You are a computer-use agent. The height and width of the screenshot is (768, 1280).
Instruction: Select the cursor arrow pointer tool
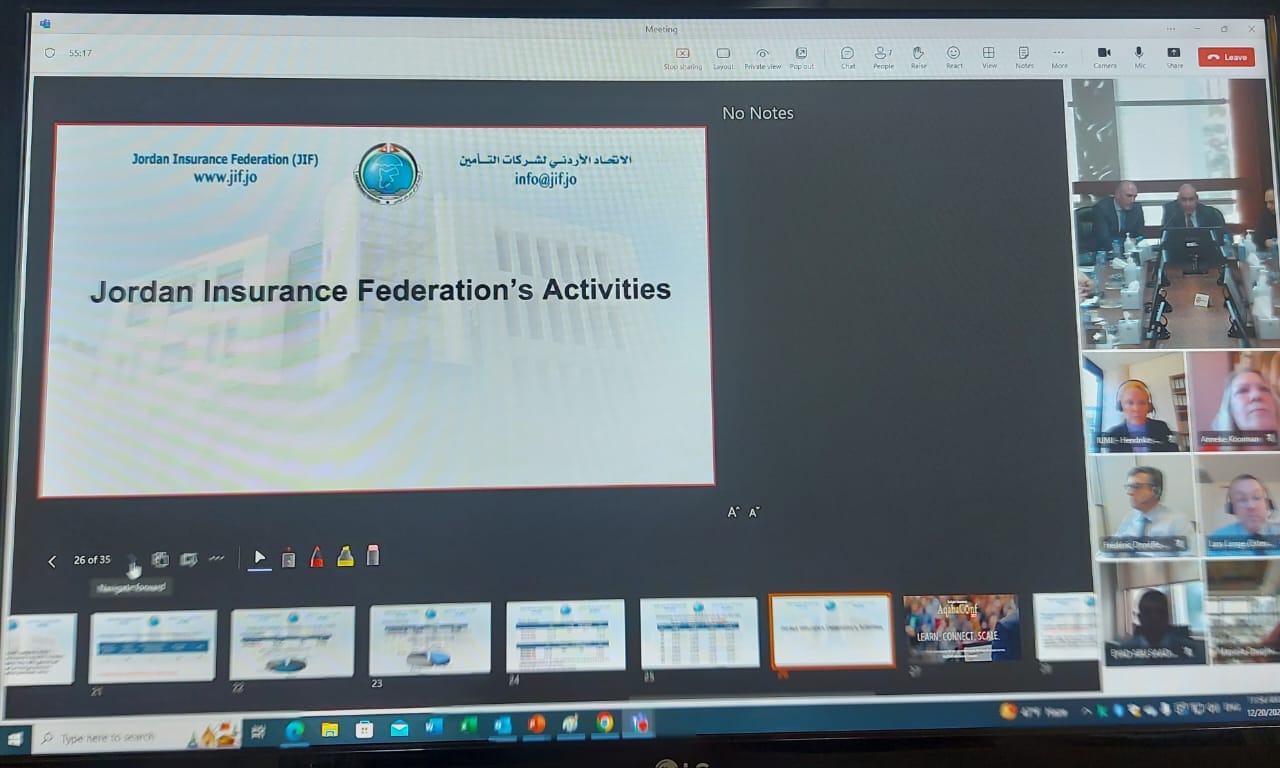260,558
